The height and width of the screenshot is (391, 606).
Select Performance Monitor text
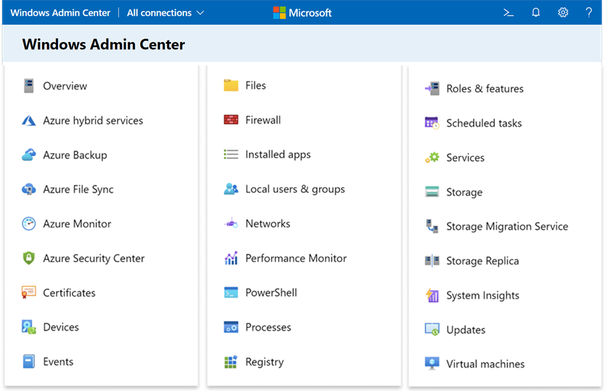[x=296, y=258]
